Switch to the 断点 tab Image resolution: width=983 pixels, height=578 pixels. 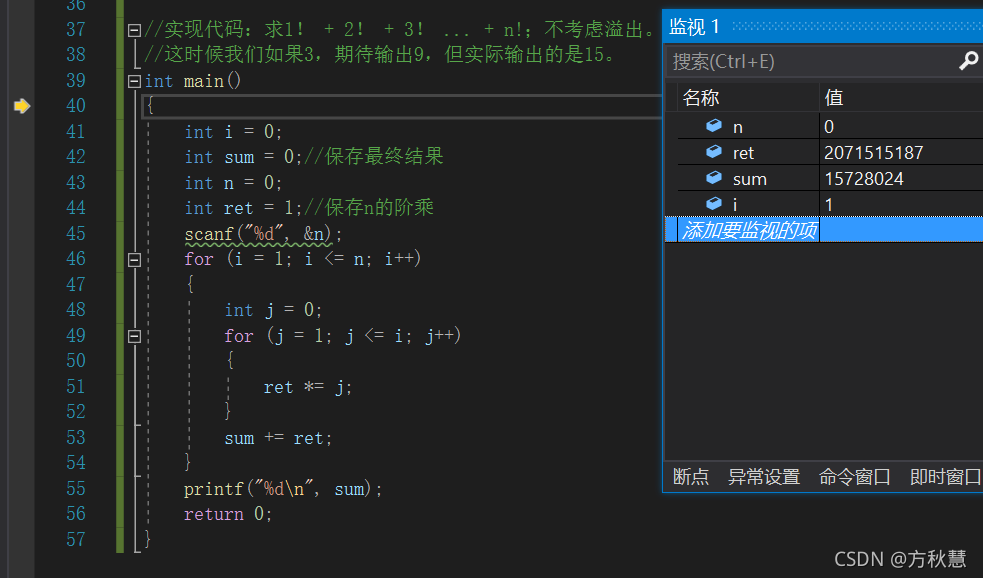point(691,477)
